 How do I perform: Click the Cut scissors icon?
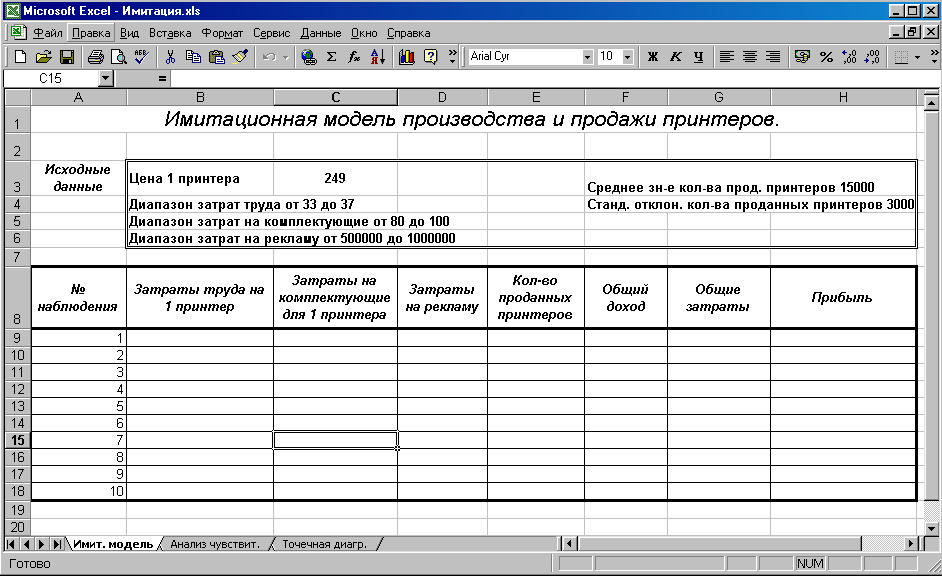(170, 57)
